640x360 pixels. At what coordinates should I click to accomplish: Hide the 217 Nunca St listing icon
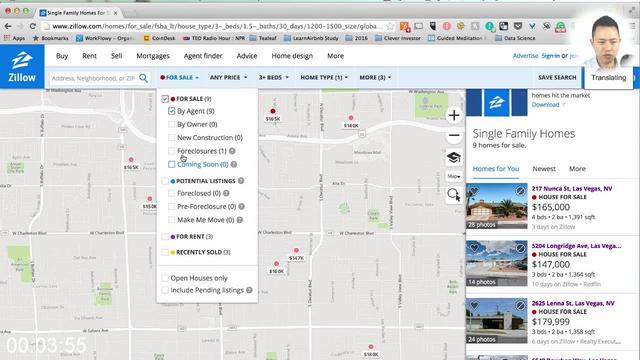point(520,191)
